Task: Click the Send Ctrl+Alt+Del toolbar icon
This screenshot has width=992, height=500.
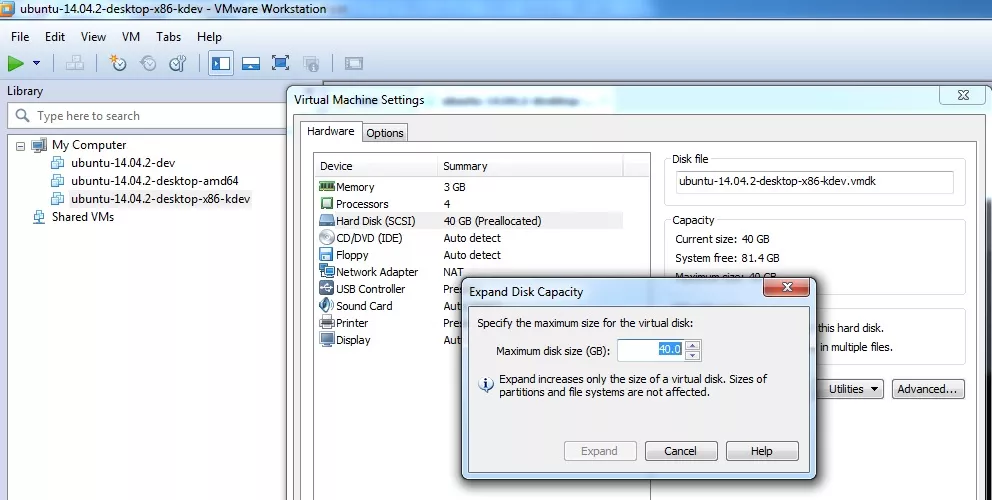Action: tap(75, 63)
